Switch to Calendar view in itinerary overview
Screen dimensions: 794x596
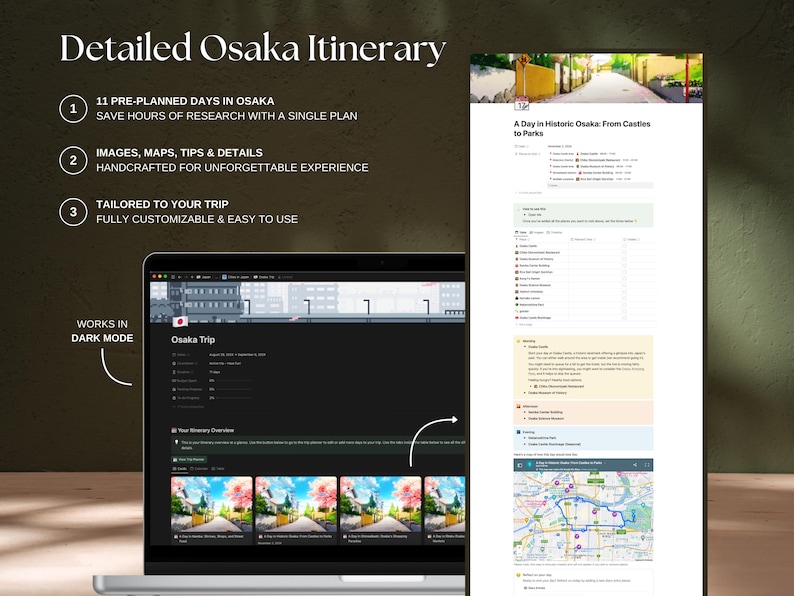199,469
